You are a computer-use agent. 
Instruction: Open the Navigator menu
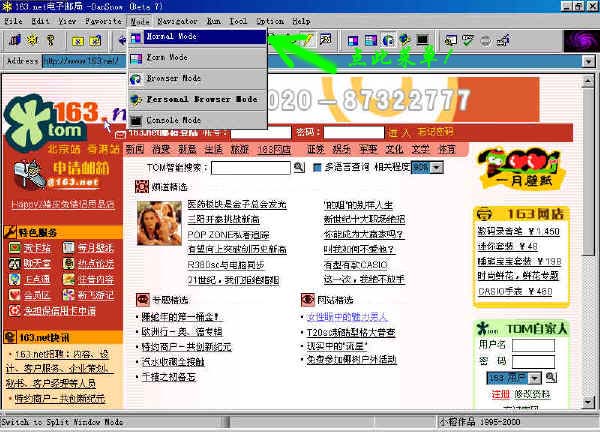[x=177, y=21]
